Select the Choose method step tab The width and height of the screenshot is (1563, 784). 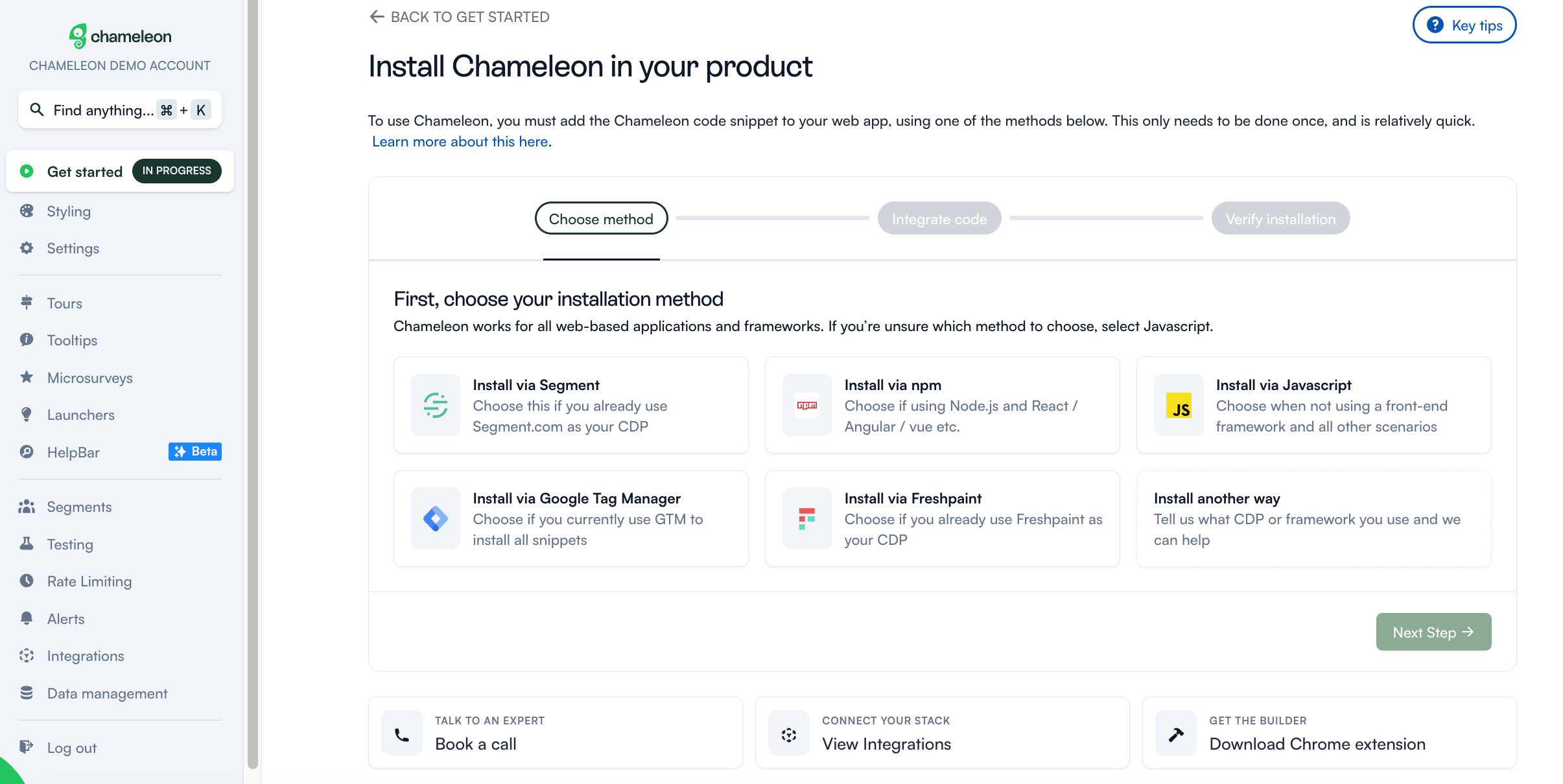tap(601, 218)
